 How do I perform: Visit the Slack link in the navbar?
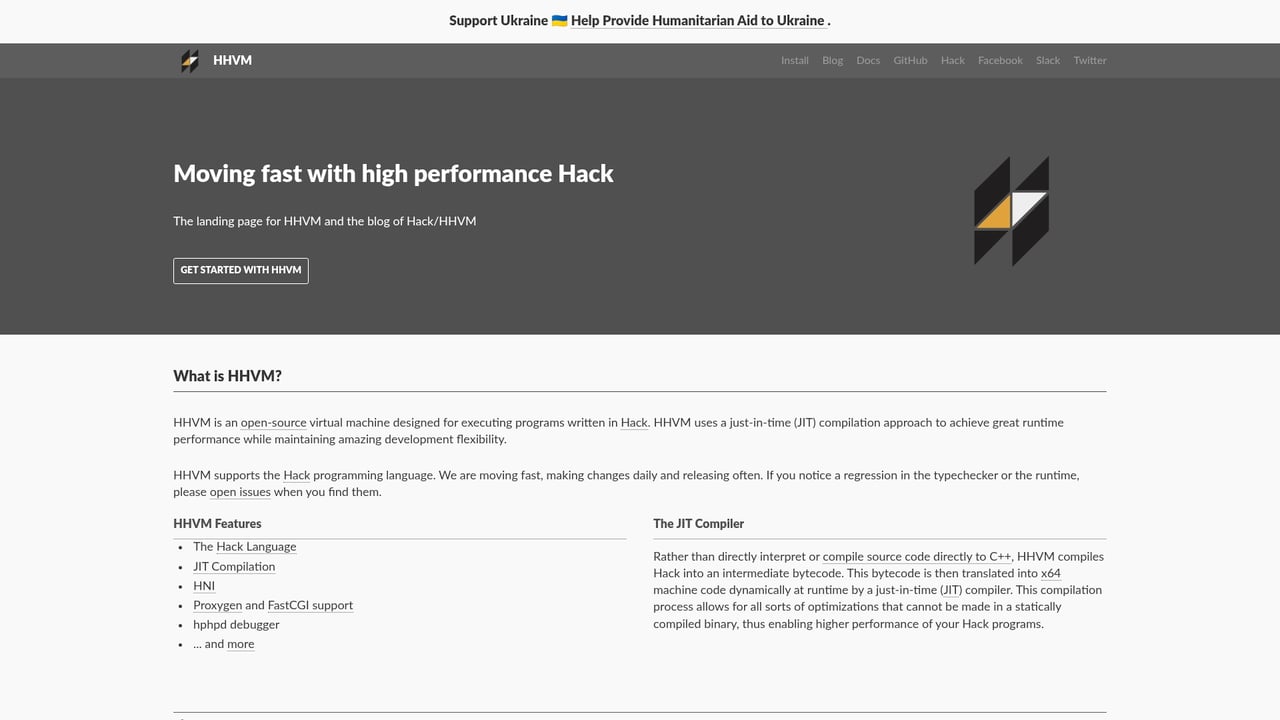click(1047, 60)
